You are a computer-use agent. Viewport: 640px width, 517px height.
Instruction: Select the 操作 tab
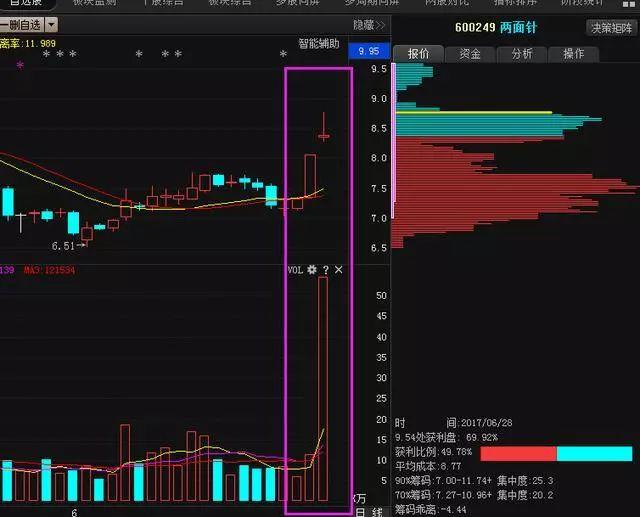[574, 54]
